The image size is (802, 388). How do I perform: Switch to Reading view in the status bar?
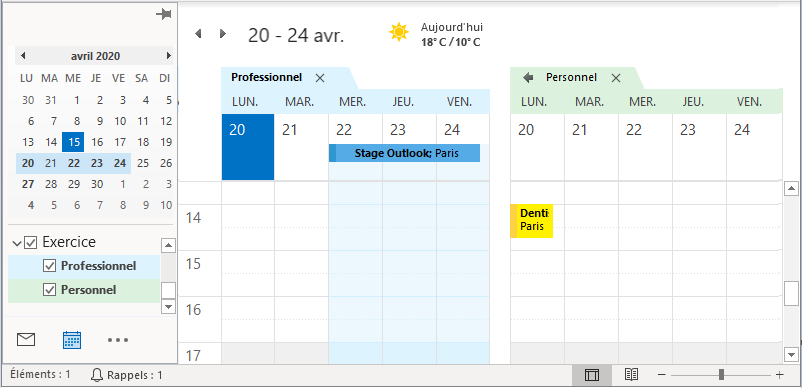[x=632, y=375]
